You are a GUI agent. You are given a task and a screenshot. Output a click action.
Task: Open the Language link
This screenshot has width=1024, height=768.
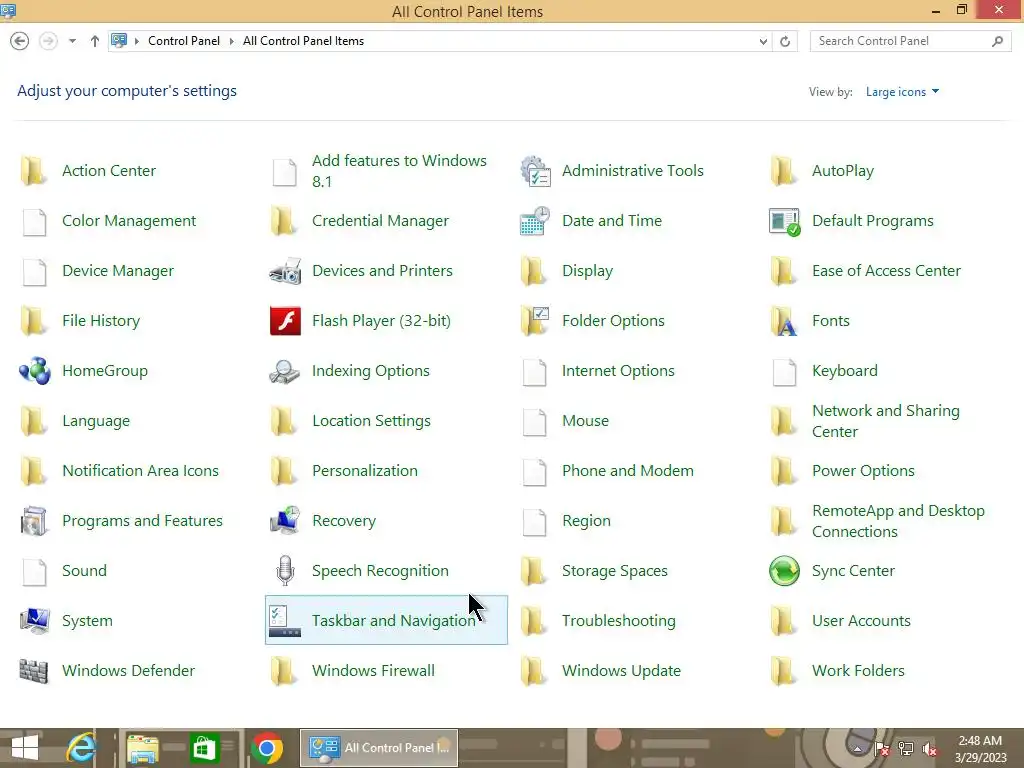tap(96, 421)
